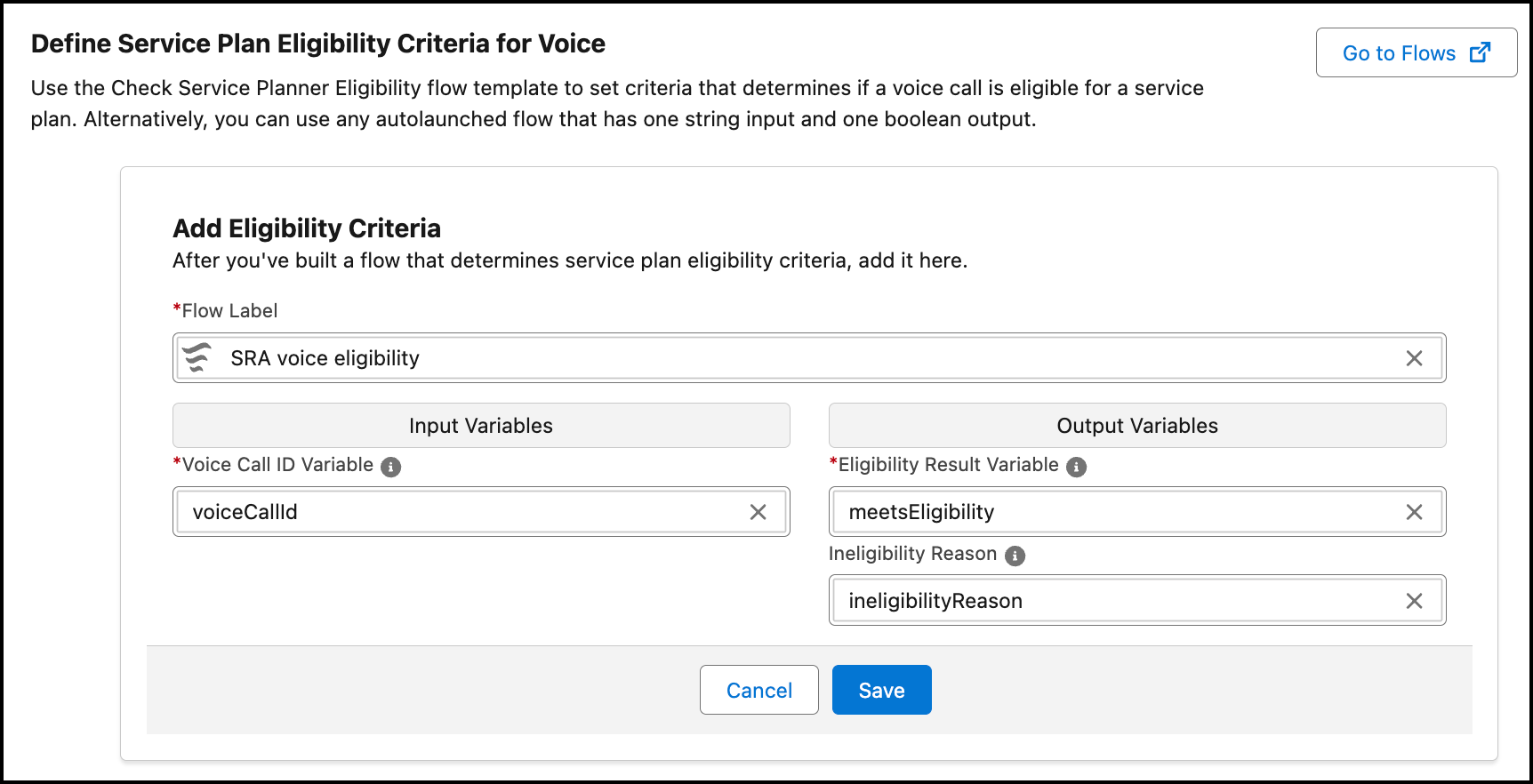Click the Input Variables header
Viewport: 1533px width, 784px height.
coord(481,426)
